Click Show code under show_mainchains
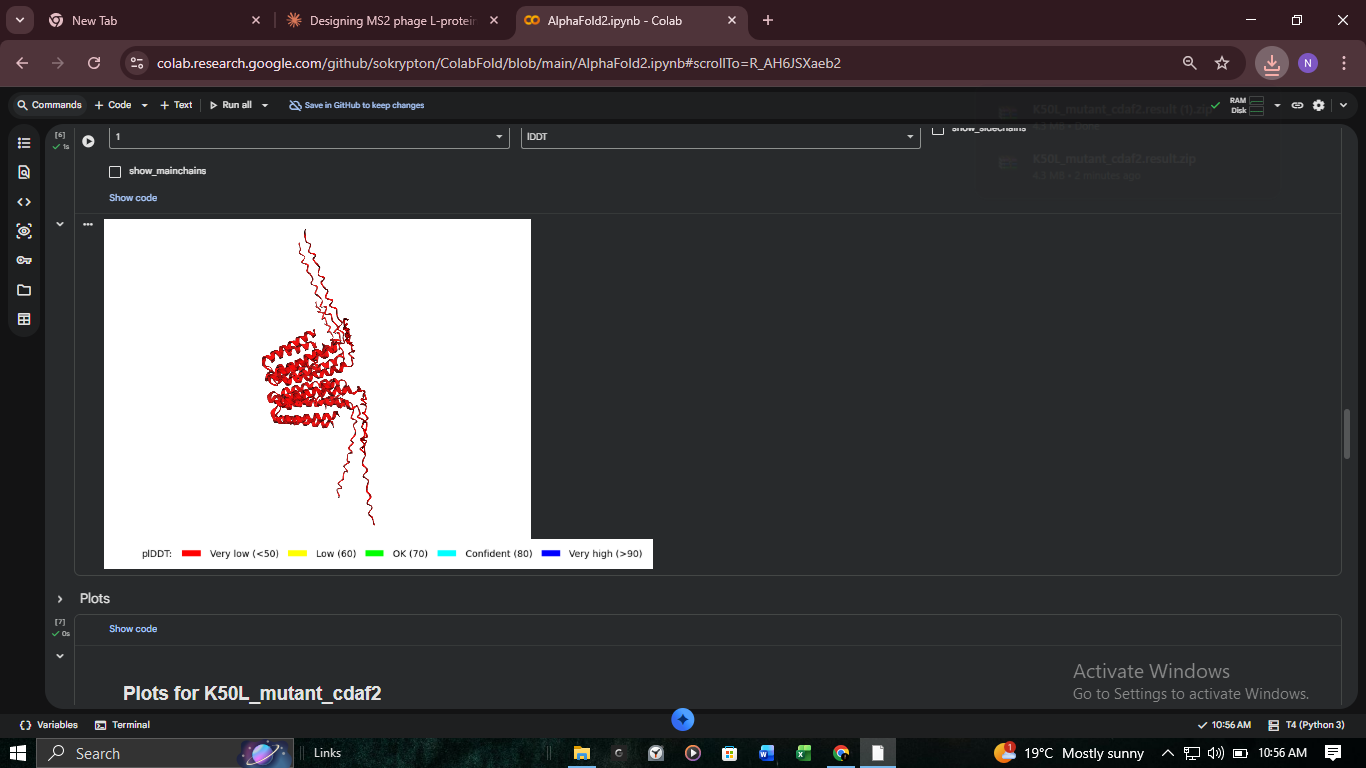This screenshot has height=768, width=1366. click(x=133, y=198)
